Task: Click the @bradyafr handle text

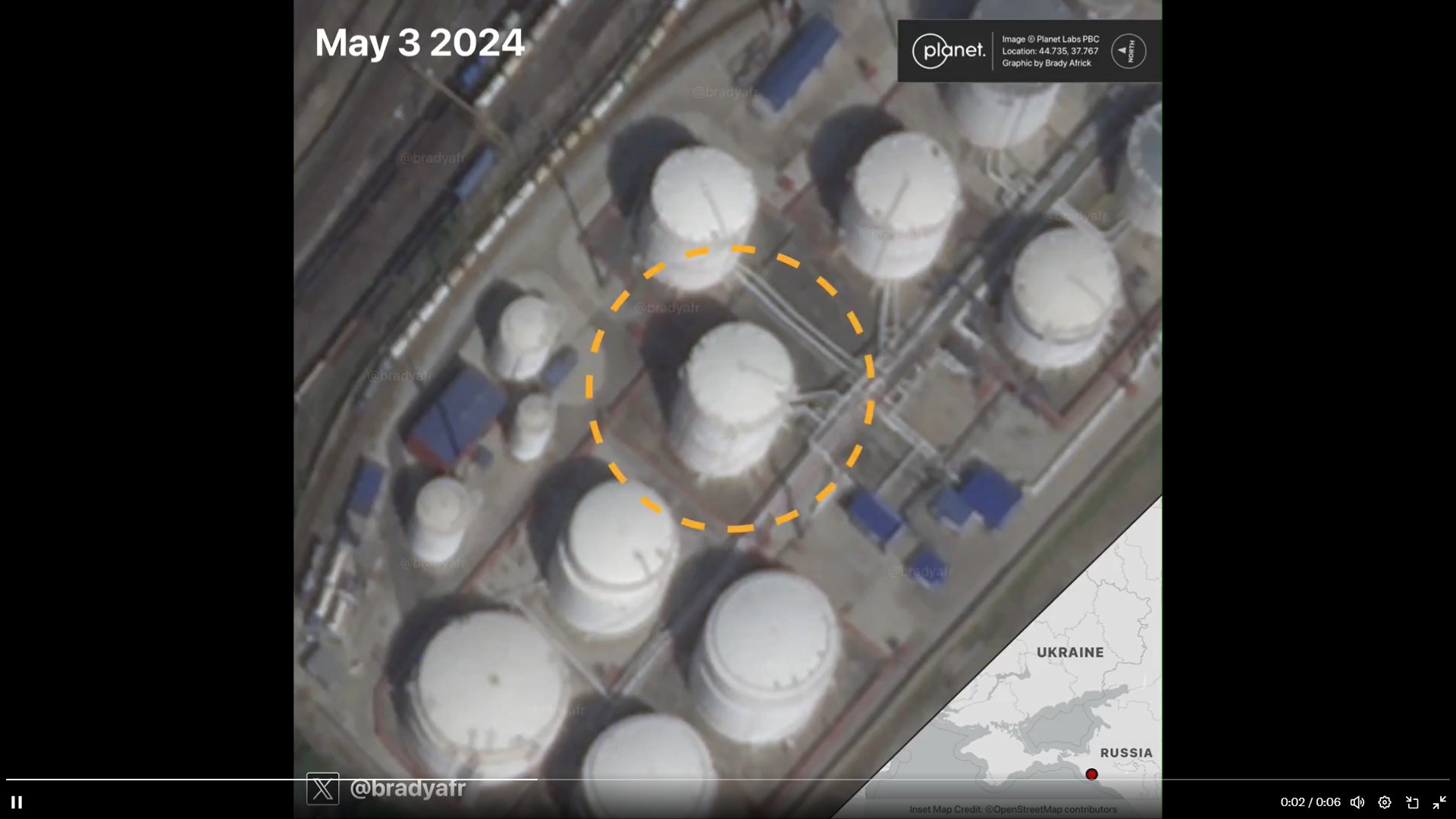Action: tap(407, 788)
